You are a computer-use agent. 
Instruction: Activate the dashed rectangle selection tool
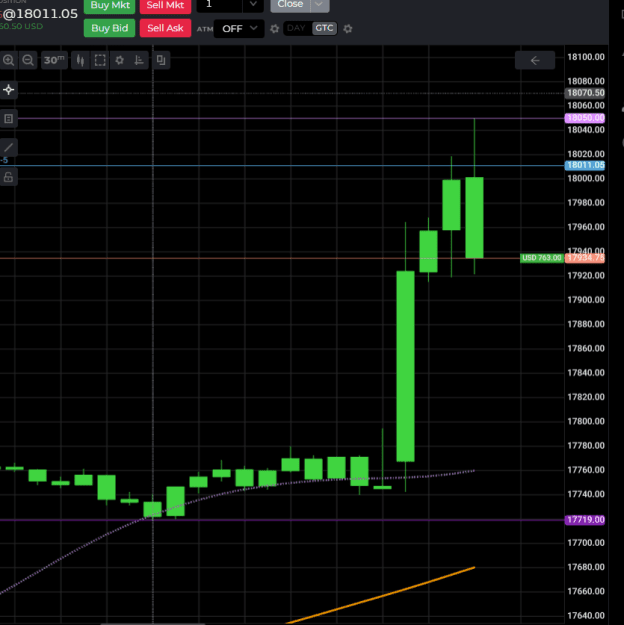coord(100,60)
